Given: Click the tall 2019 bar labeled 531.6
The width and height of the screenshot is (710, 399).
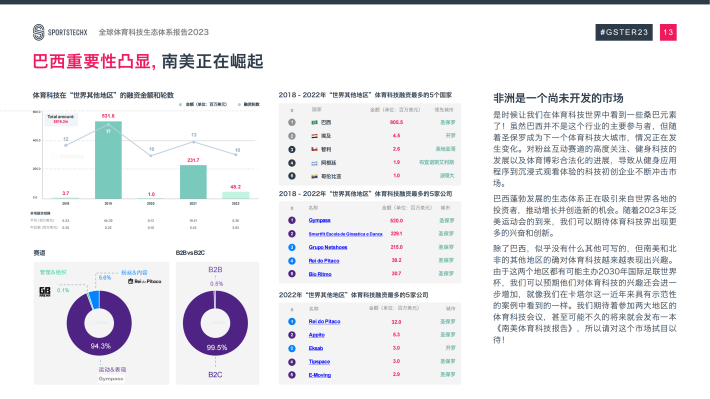Looking at the screenshot, I should coord(108,160).
